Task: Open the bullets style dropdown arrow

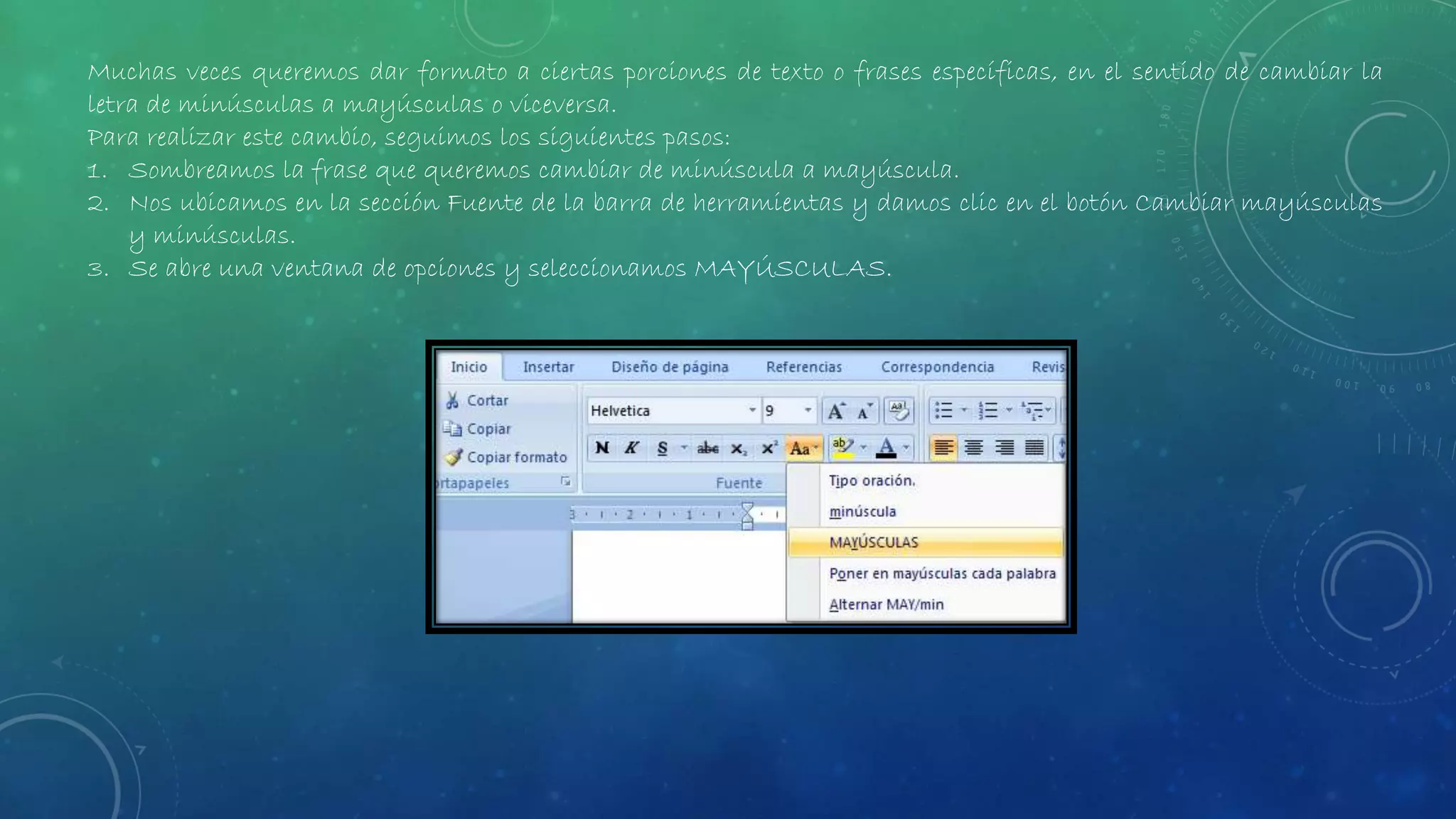Action: [964, 410]
